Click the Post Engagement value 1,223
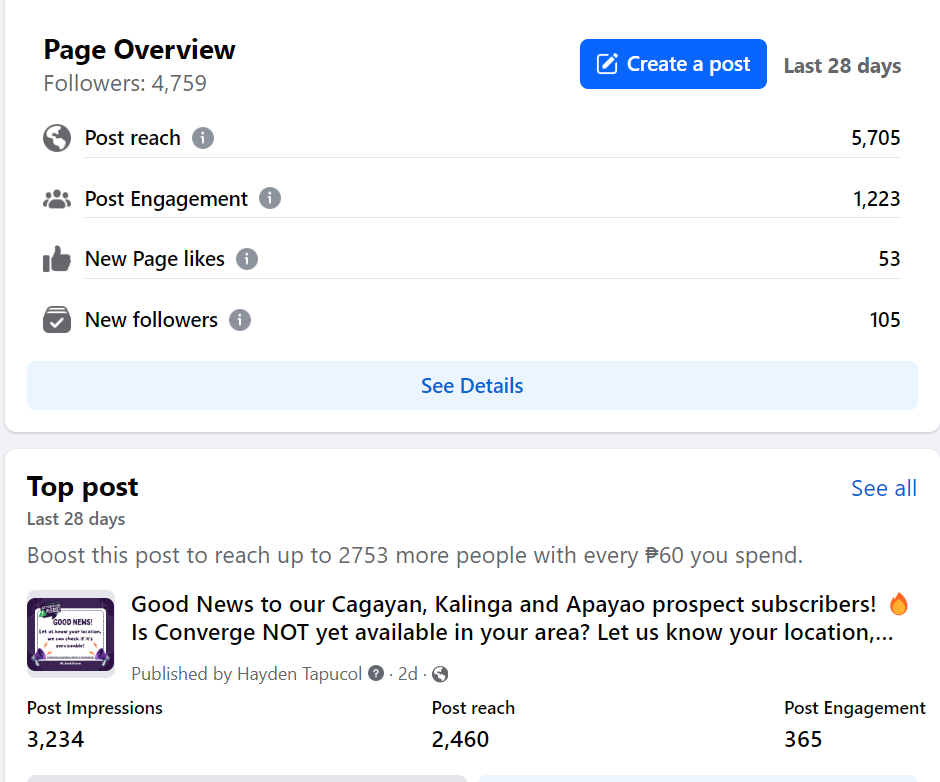The image size is (940, 782). pyautogui.click(x=876, y=199)
